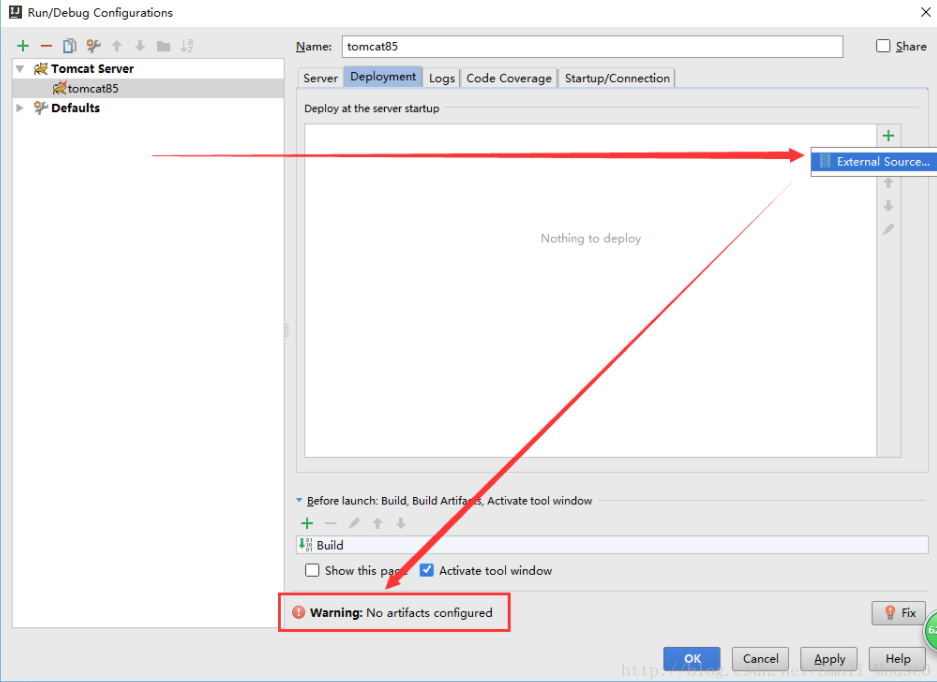Select tomcat85 configuration in tree
Viewport: 937px width, 682px height.
click(x=148, y=88)
